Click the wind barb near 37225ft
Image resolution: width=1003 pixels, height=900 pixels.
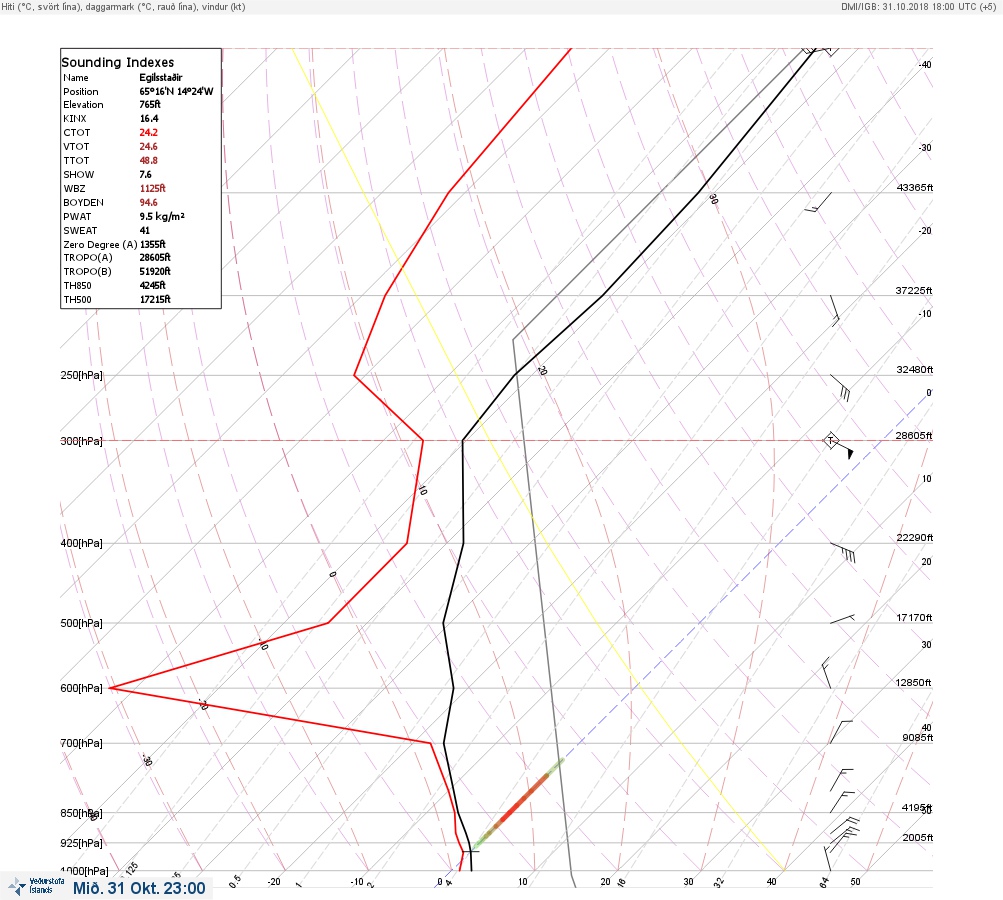click(x=835, y=311)
